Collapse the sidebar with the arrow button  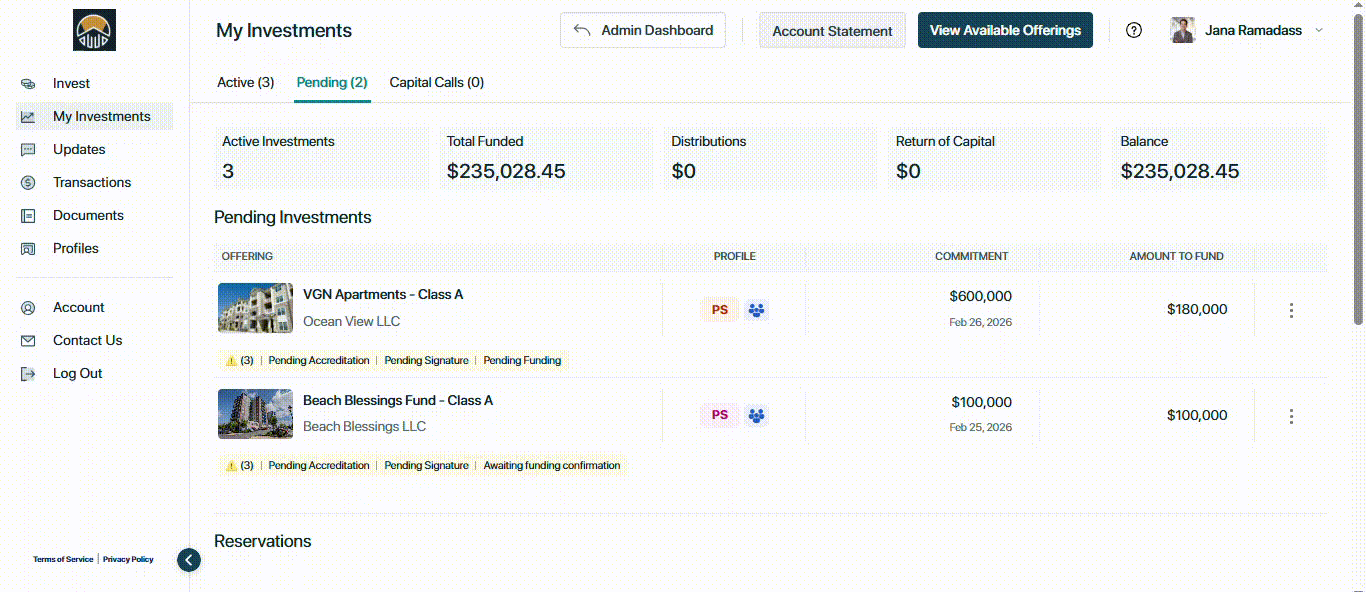pos(189,560)
